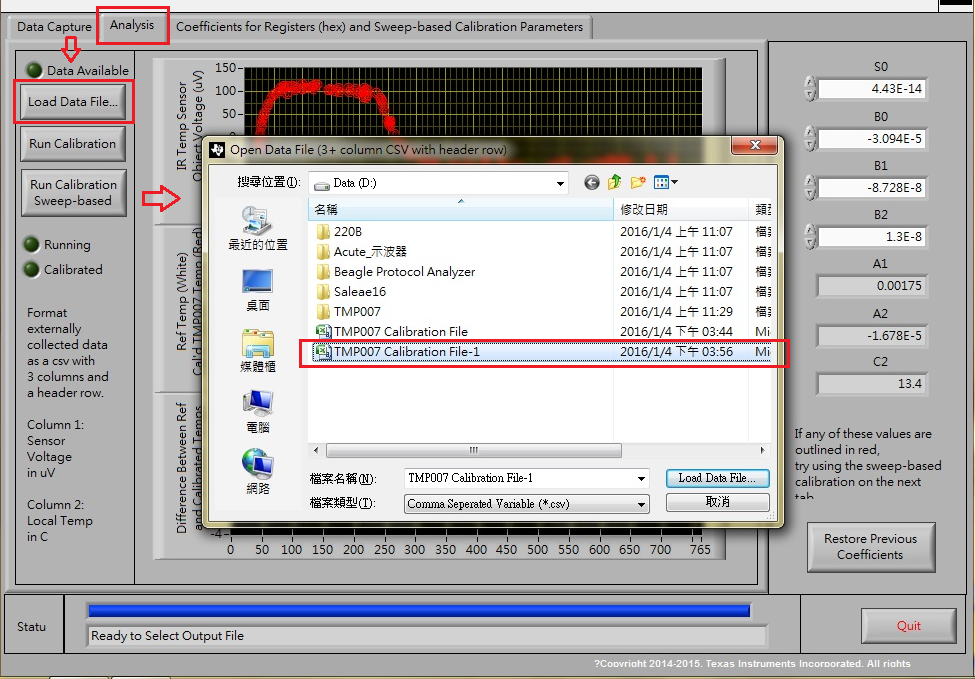The image size is (975, 679).
Task: Select the Saleae16 folder
Action: 351,291
